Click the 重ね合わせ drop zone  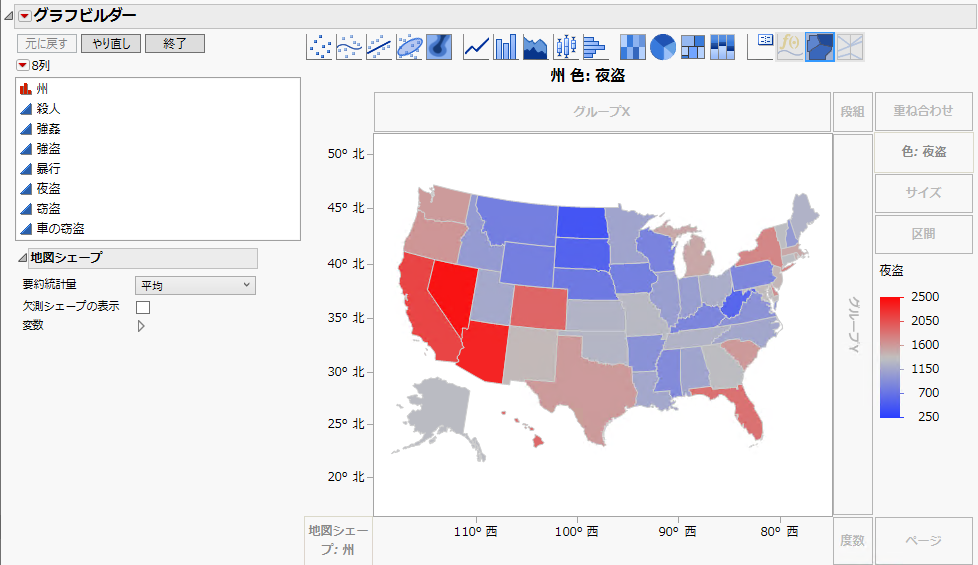click(923, 111)
